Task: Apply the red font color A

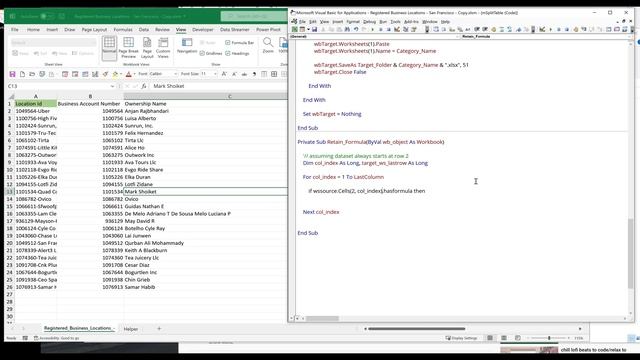Action: coord(129,74)
